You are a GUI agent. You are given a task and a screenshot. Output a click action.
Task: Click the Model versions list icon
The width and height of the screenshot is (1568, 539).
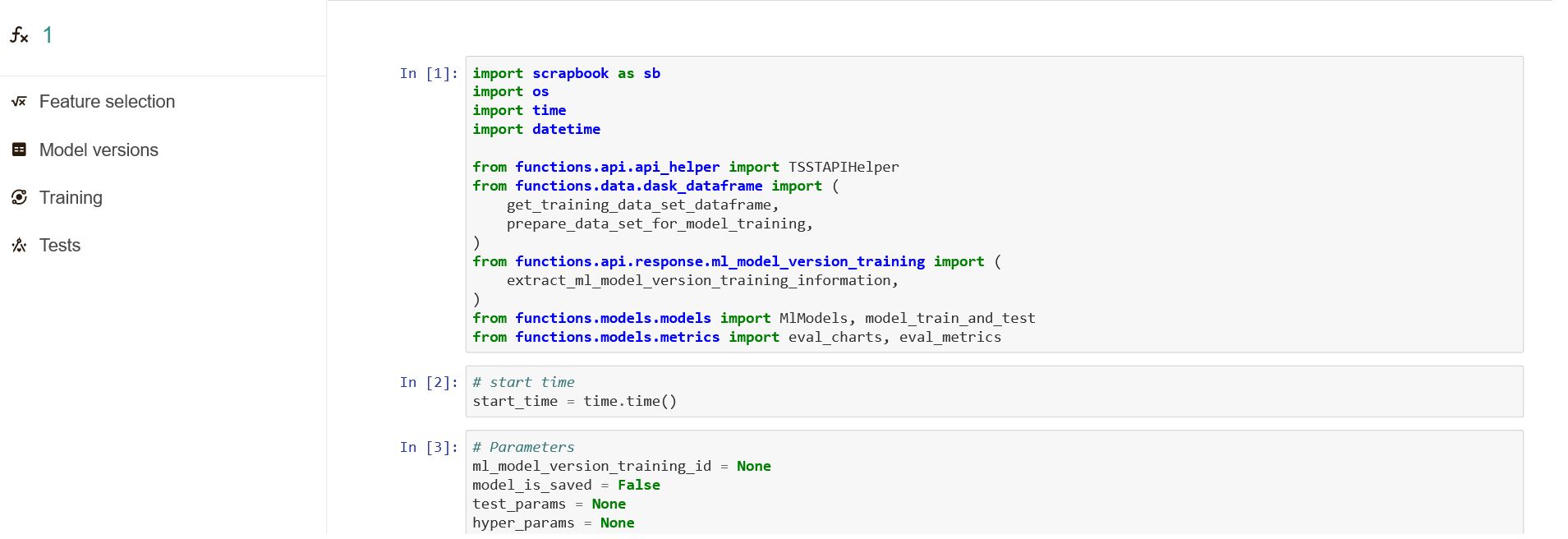[x=19, y=150]
